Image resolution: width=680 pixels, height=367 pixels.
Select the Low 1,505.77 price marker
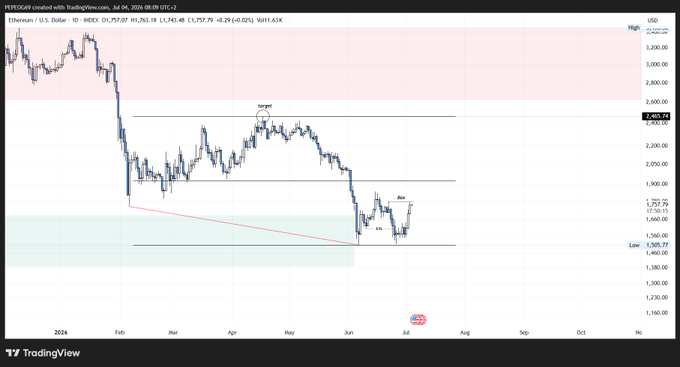(649, 245)
